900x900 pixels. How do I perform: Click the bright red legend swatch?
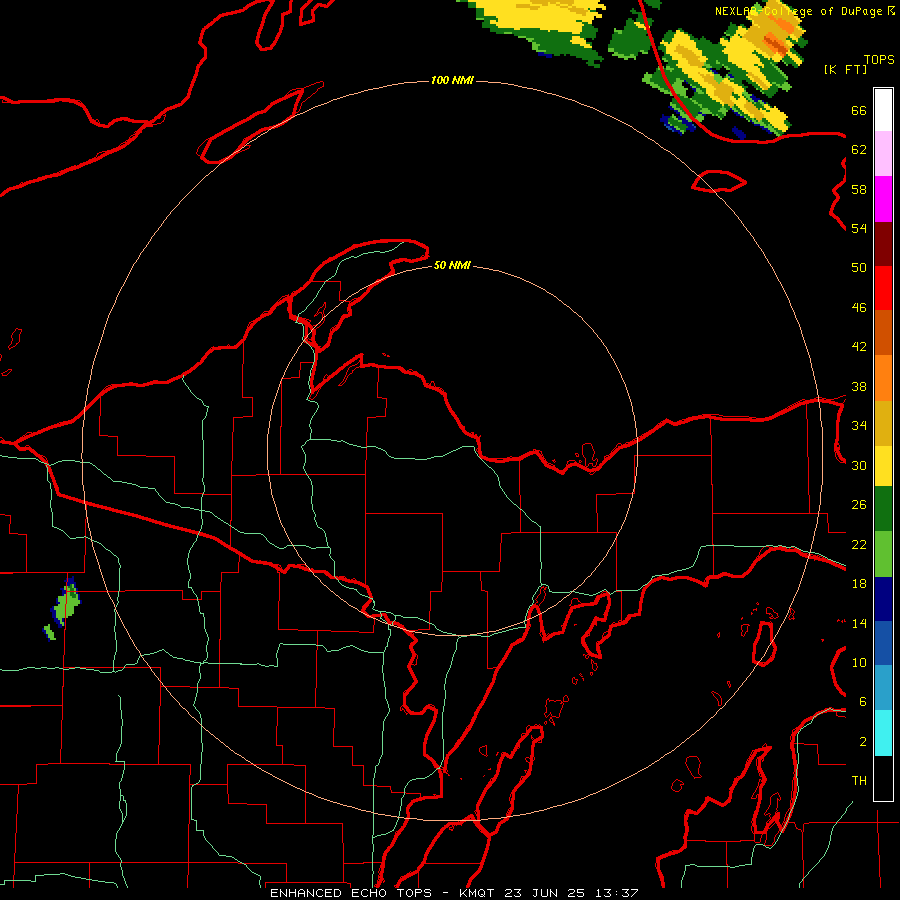(x=883, y=288)
